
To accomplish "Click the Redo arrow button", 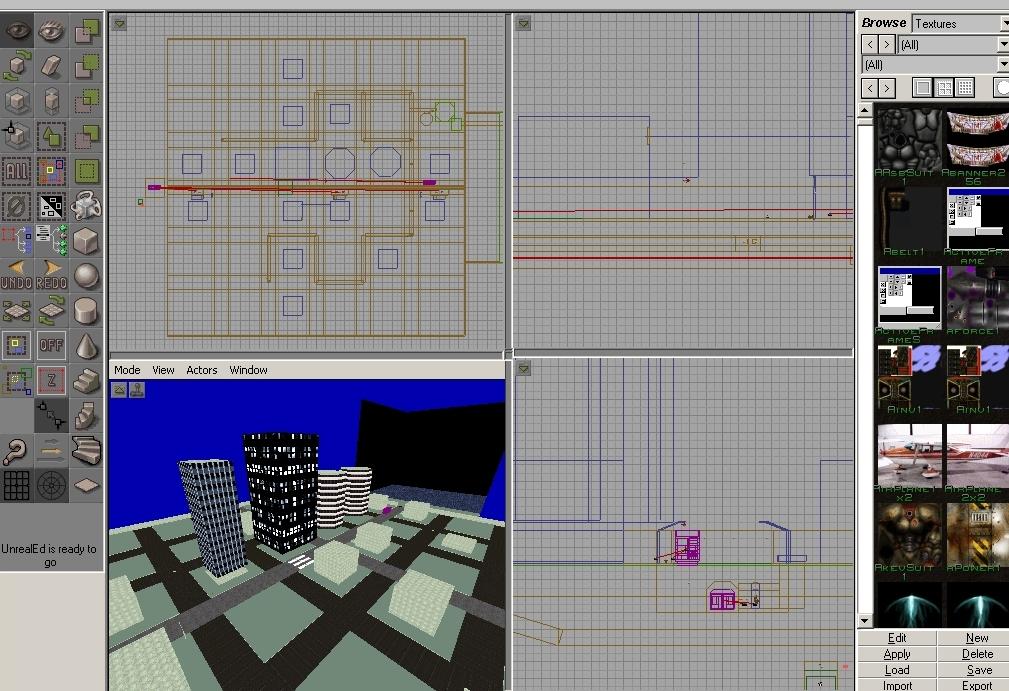I will tap(52, 275).
